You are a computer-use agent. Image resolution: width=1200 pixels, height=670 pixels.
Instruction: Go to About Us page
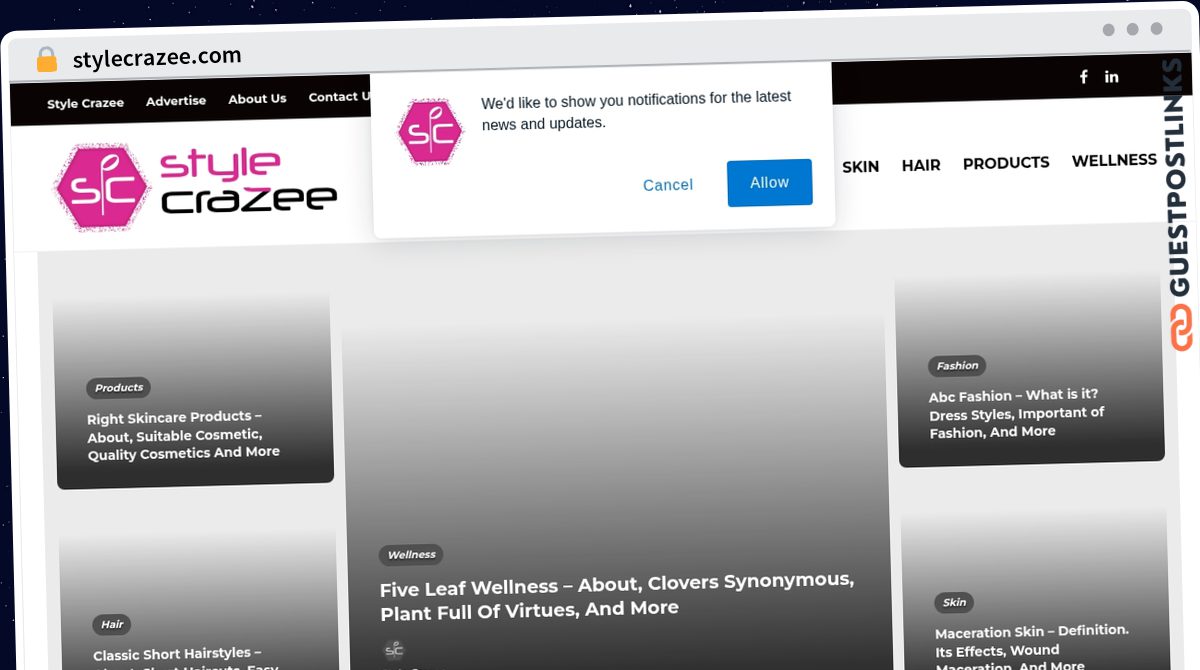(257, 99)
